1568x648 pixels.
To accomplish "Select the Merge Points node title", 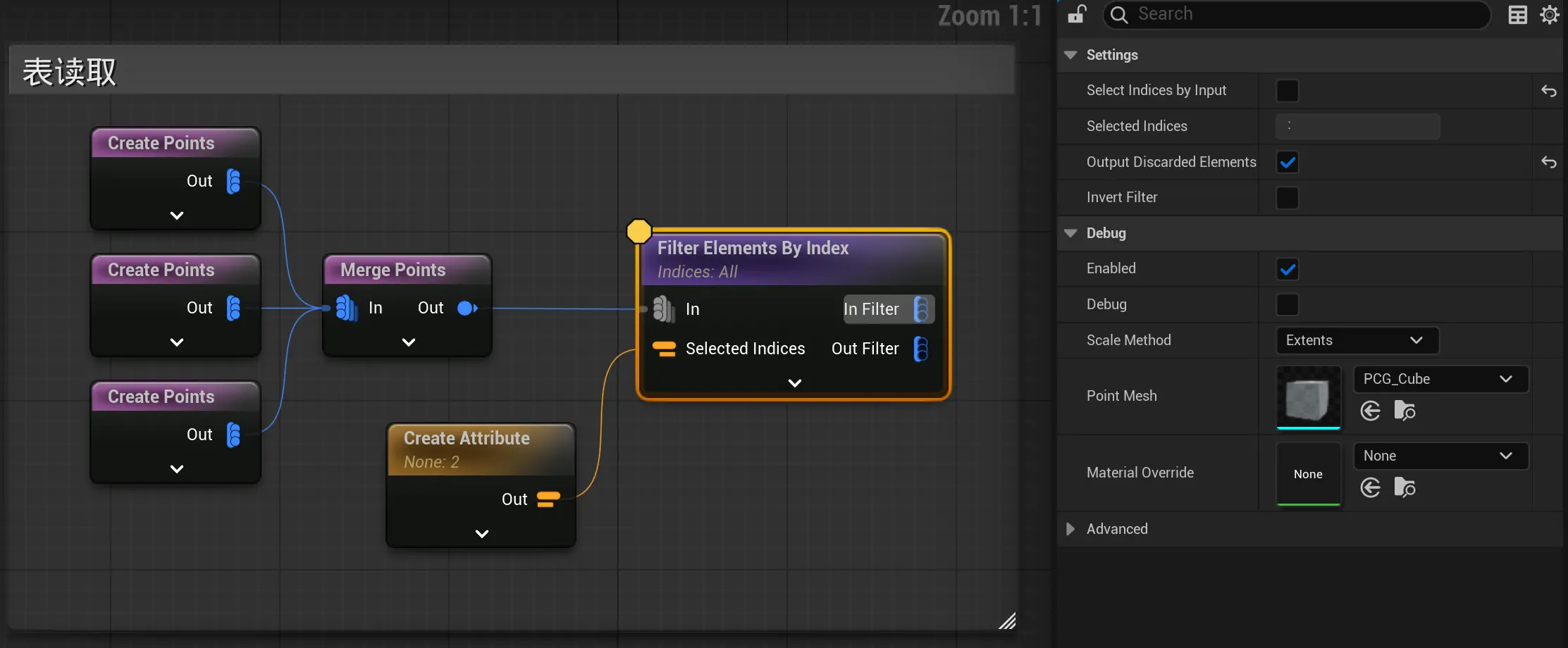I will click(393, 270).
